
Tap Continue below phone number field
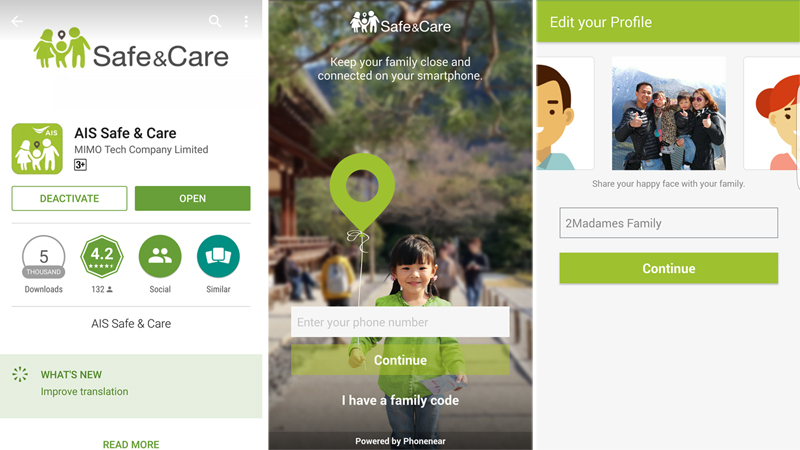click(400, 360)
